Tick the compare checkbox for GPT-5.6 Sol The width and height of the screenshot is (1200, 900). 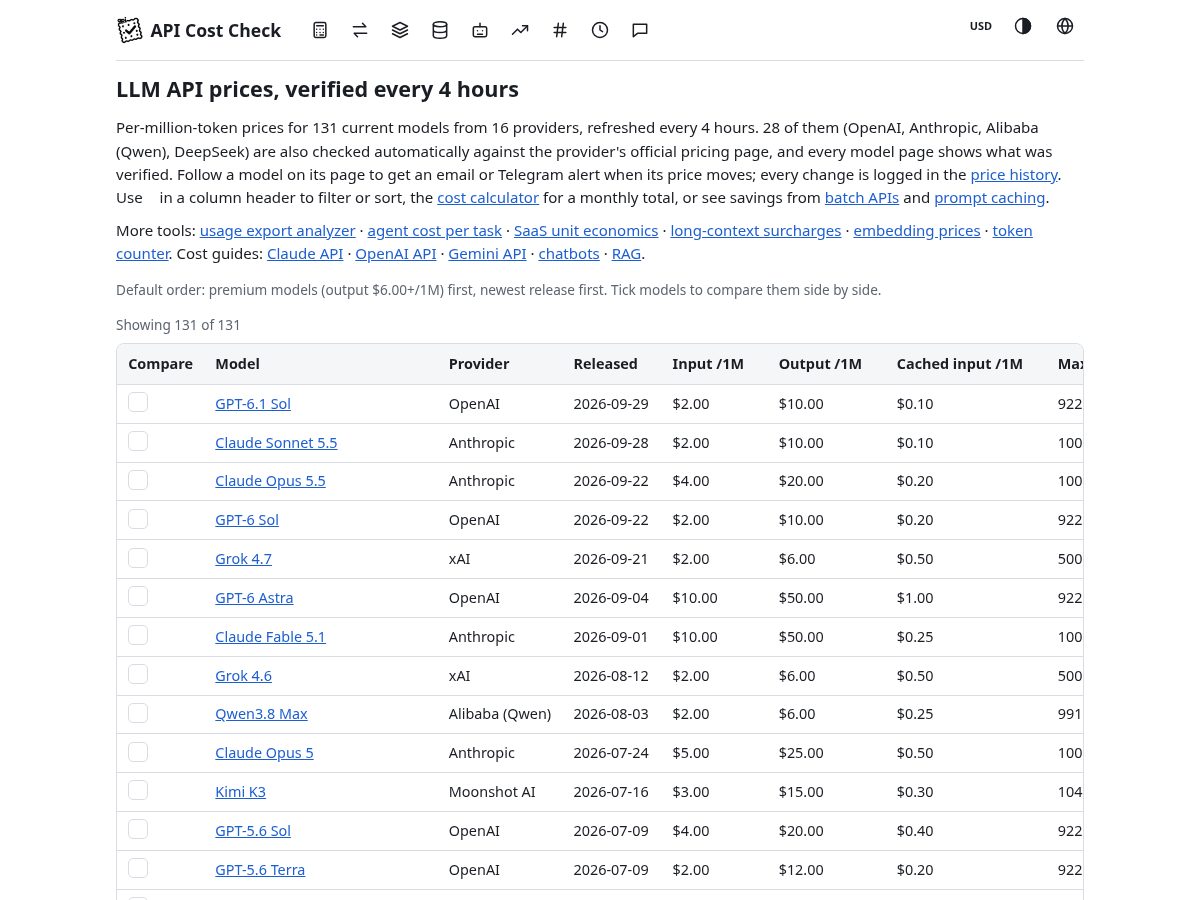point(138,829)
